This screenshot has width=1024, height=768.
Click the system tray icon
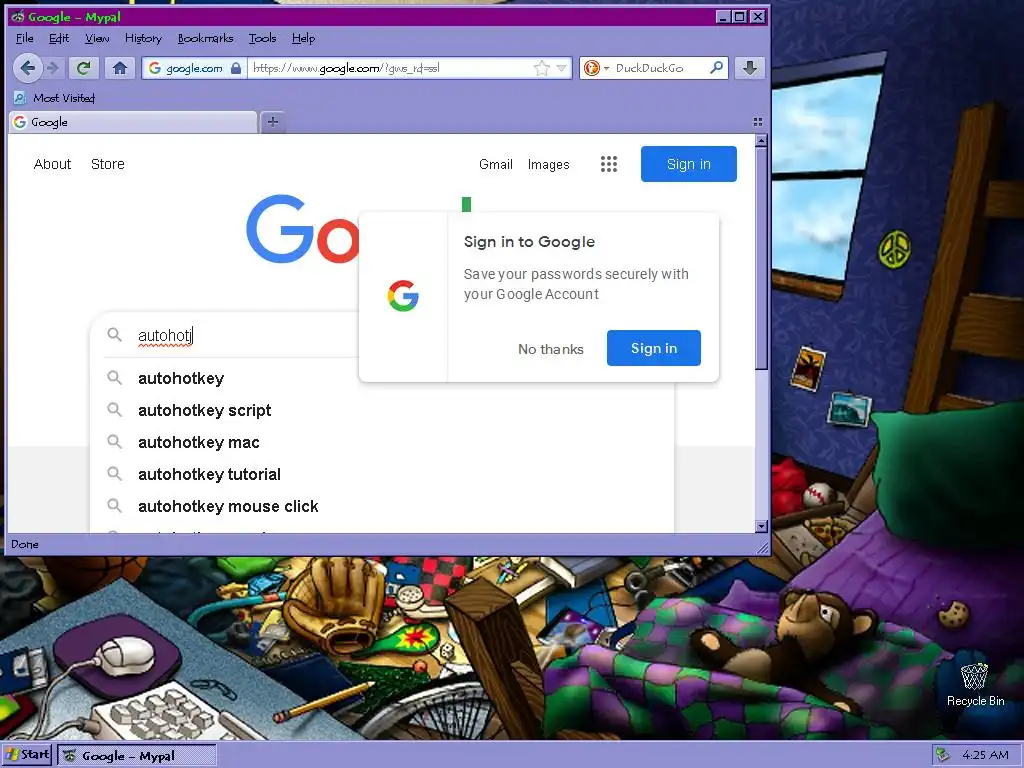pyautogui.click(x=942, y=755)
